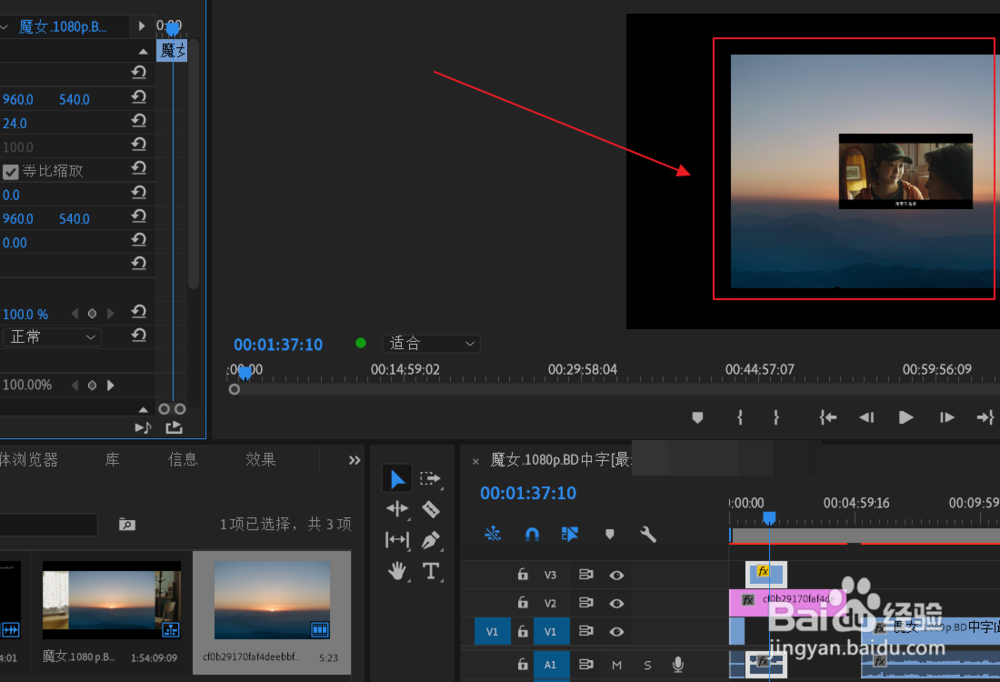Toggle effect controls timeline view triangle
The height and width of the screenshot is (682, 1000).
click(142, 26)
